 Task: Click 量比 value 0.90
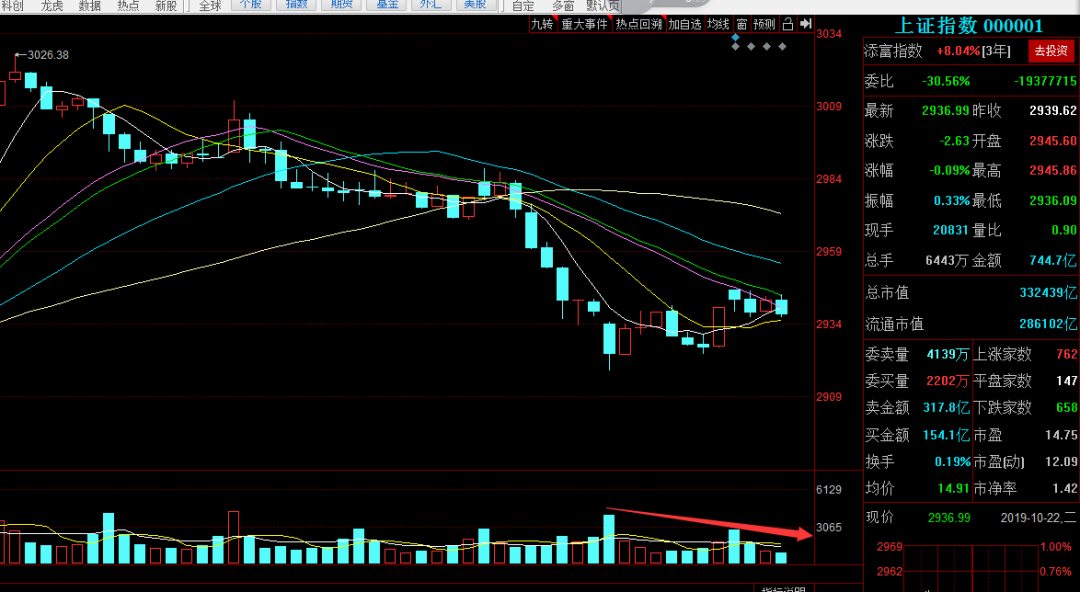click(x=1065, y=230)
